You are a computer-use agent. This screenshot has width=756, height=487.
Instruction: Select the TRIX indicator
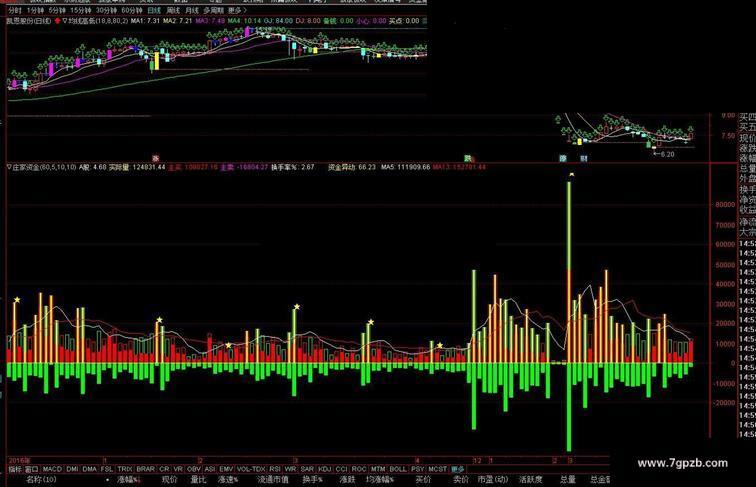(x=125, y=469)
